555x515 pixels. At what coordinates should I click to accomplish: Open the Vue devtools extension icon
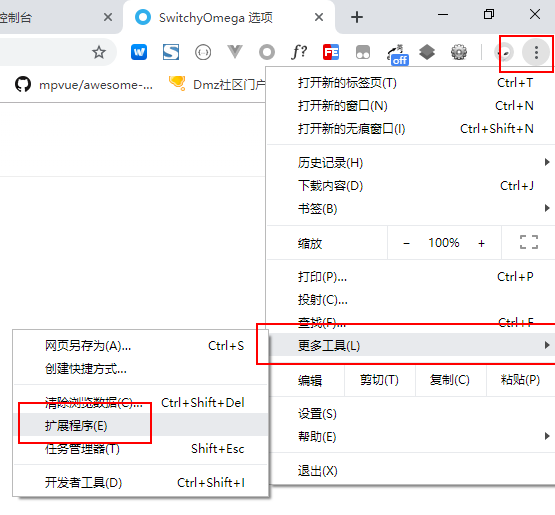coord(235,52)
